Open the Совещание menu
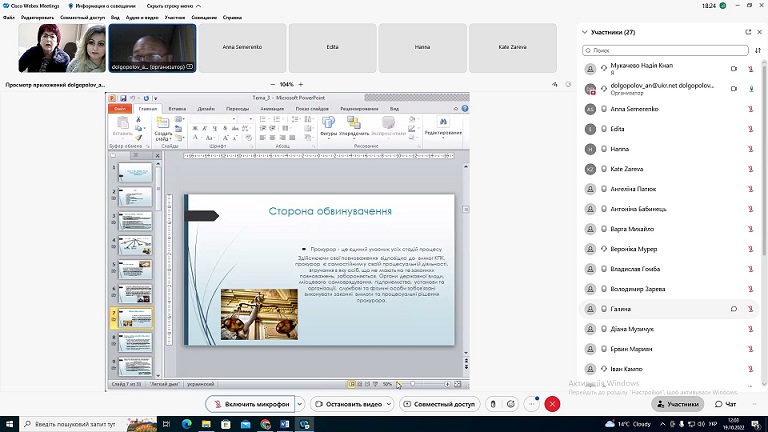Screen dimensions: 768x432 (204, 17)
